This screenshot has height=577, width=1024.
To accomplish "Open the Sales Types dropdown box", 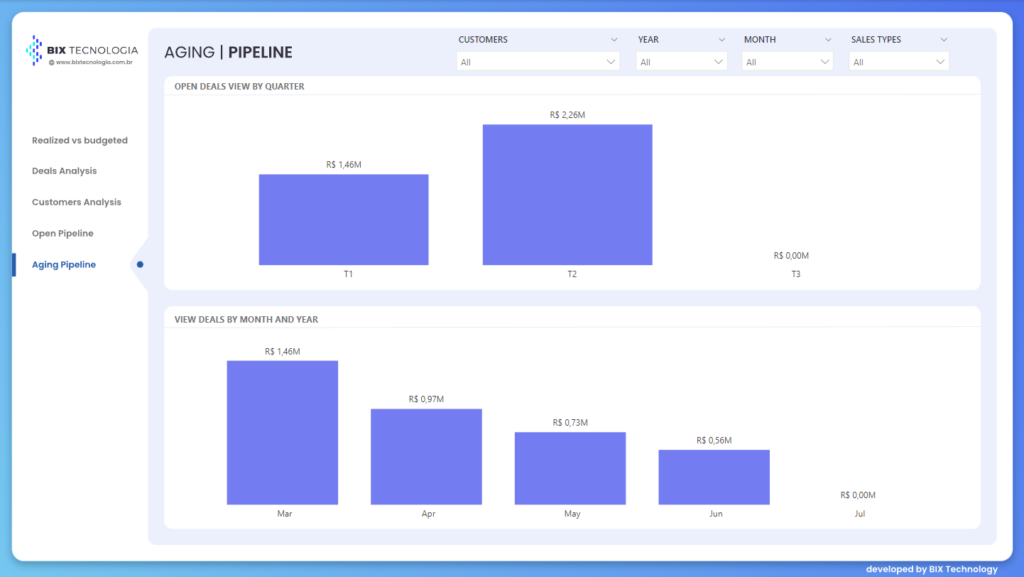I will [898, 62].
